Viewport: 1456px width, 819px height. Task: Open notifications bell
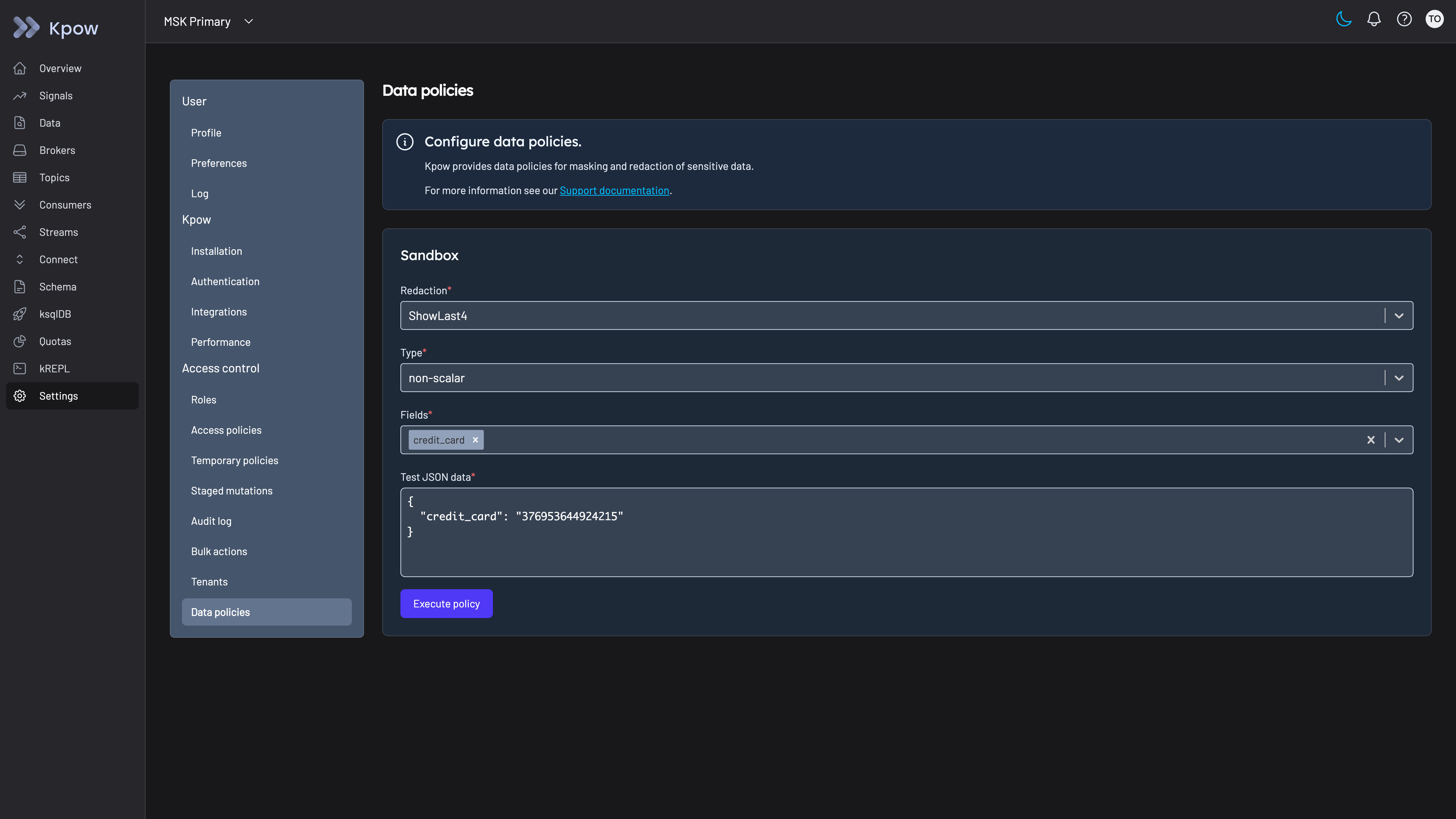coord(1374,19)
